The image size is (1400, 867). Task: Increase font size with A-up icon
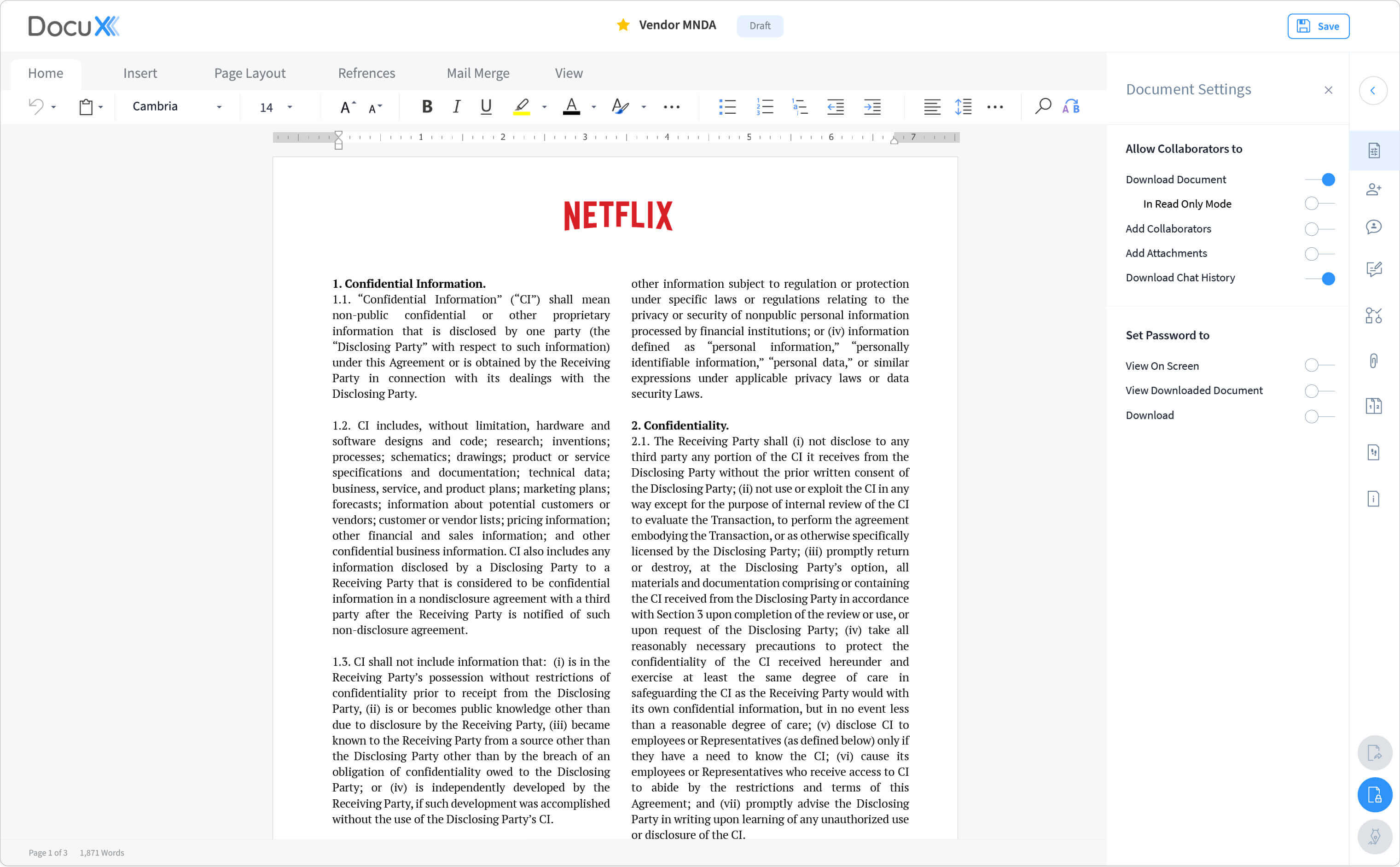348,107
